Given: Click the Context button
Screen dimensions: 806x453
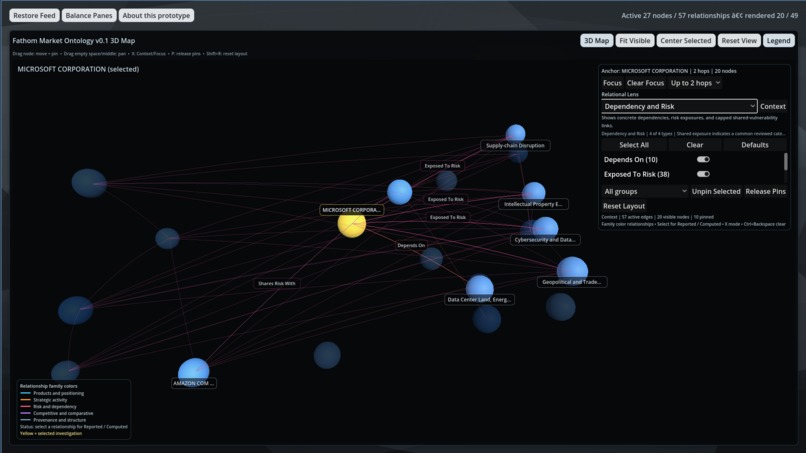Looking at the screenshot, I should [773, 106].
